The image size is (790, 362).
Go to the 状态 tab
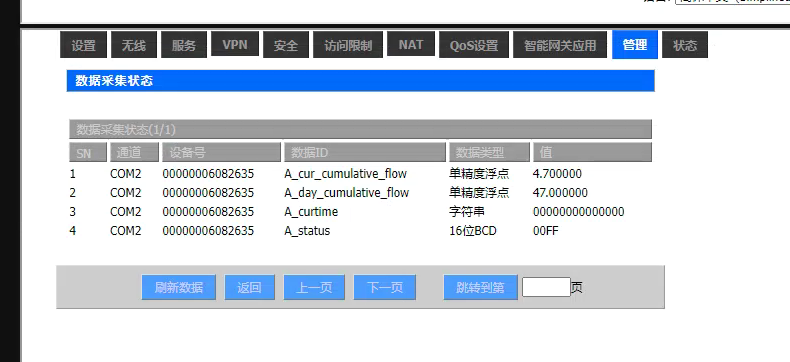pos(685,45)
